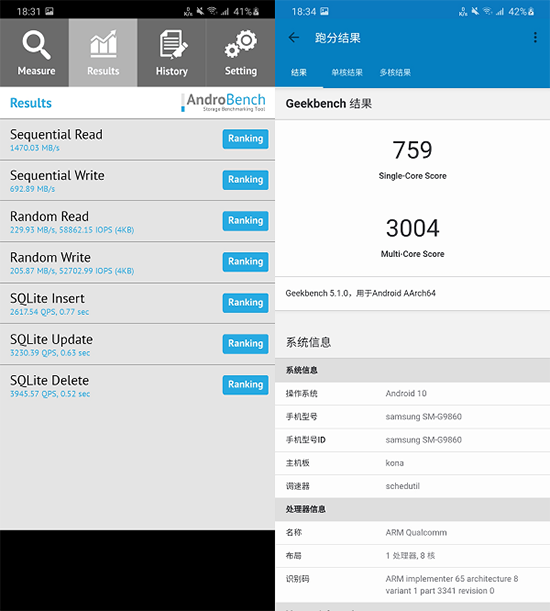Image resolution: width=550 pixels, height=611 pixels.
Task: Open the Measure magnifier icon
Action: coord(36,45)
